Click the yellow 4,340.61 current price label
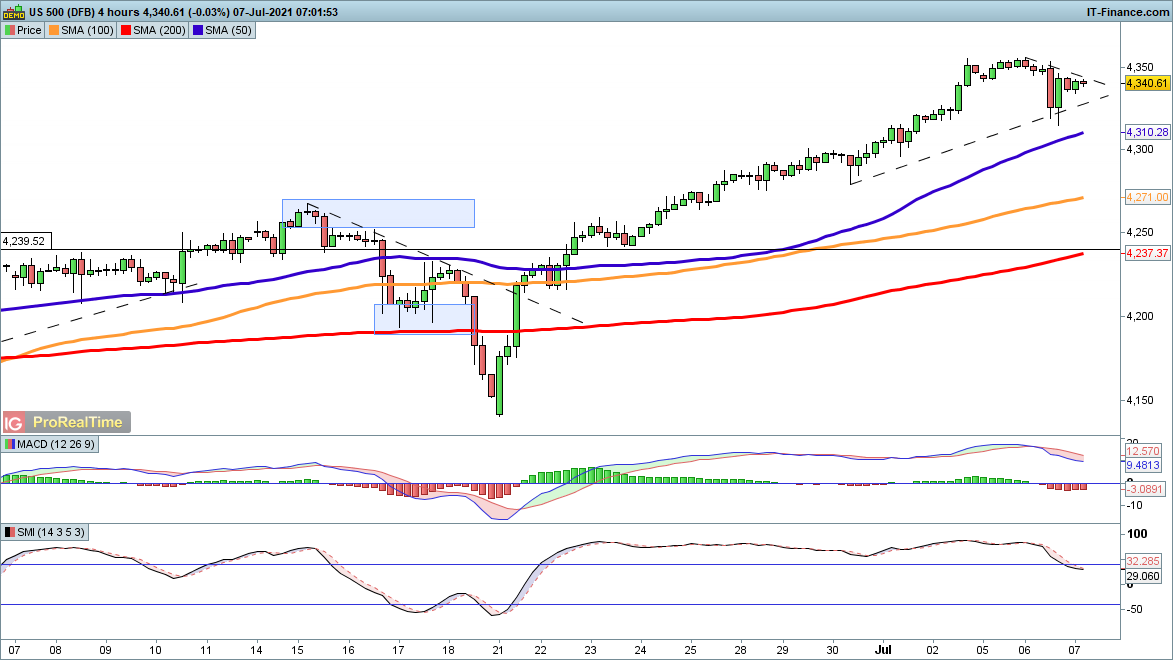1173x660 pixels. point(1147,83)
